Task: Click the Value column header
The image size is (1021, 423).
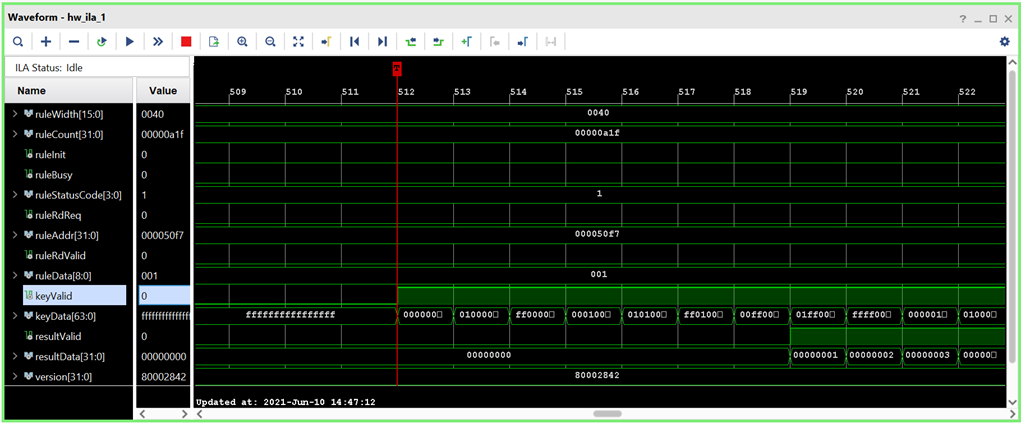Action: (x=162, y=90)
